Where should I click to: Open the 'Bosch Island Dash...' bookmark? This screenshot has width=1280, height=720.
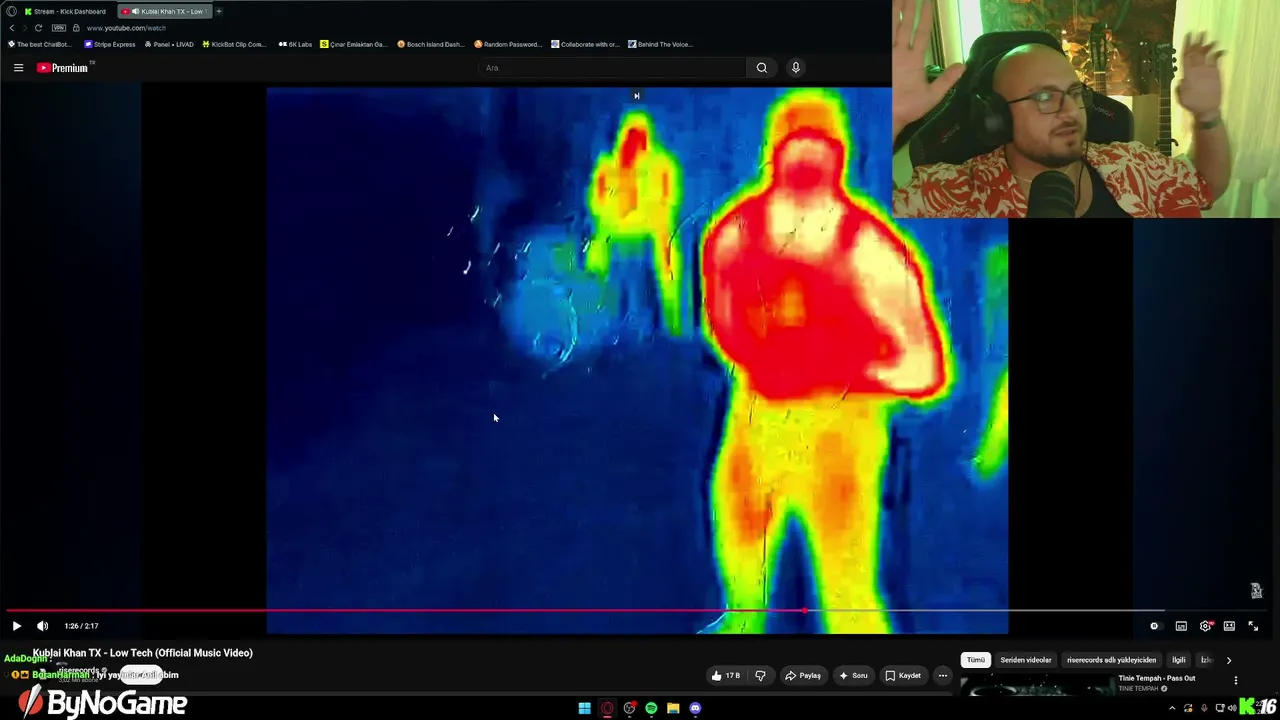[x=431, y=44]
